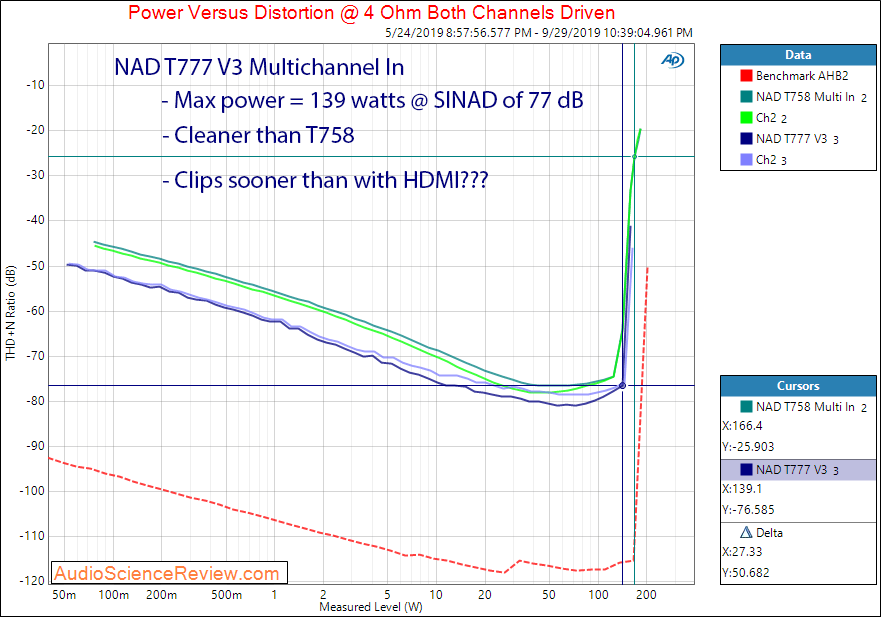Click the Cursors panel header

click(x=798, y=386)
